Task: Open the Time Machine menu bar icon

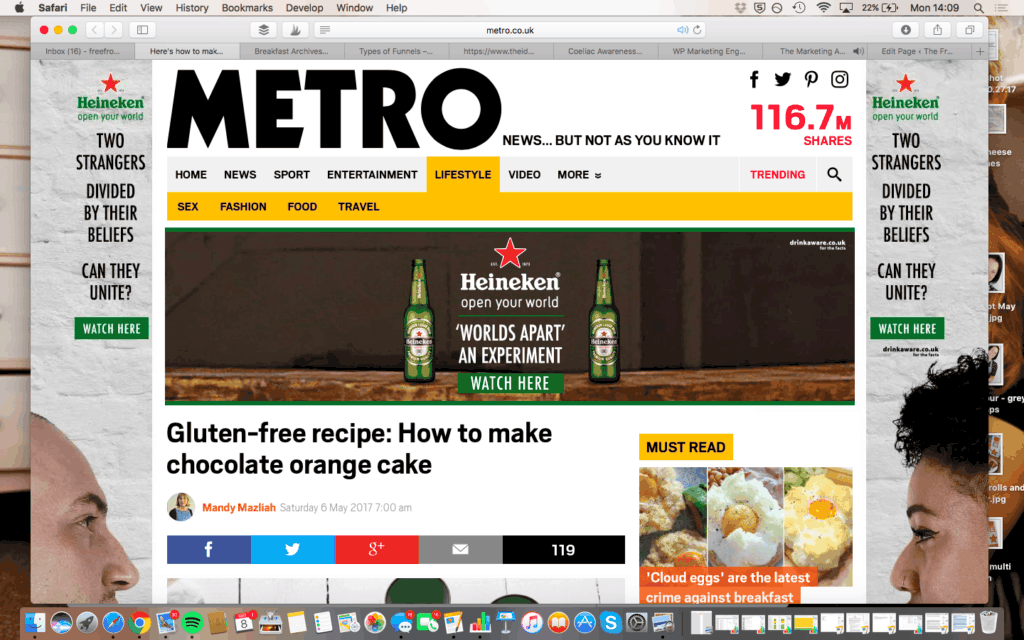Action: click(x=799, y=8)
